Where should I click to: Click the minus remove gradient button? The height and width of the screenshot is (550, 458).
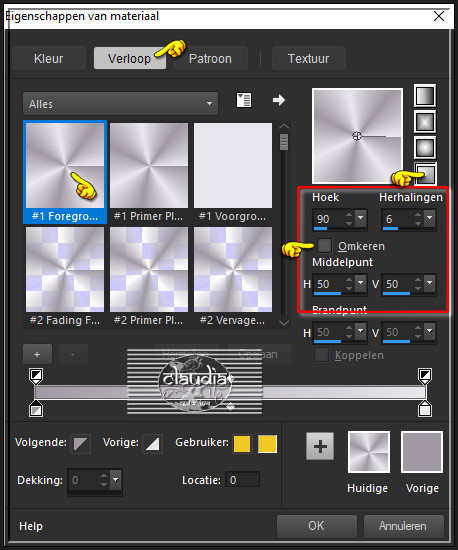click(x=73, y=354)
